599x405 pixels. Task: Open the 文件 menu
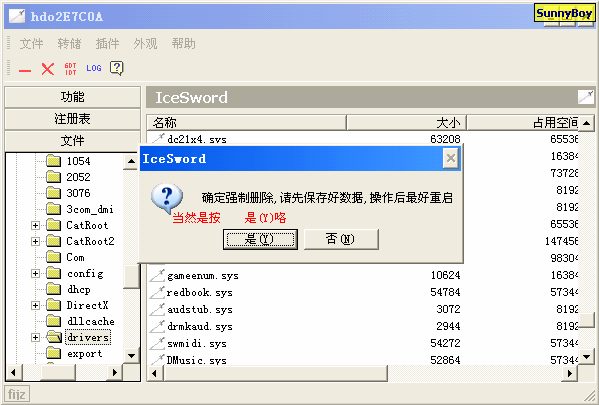pos(31,44)
